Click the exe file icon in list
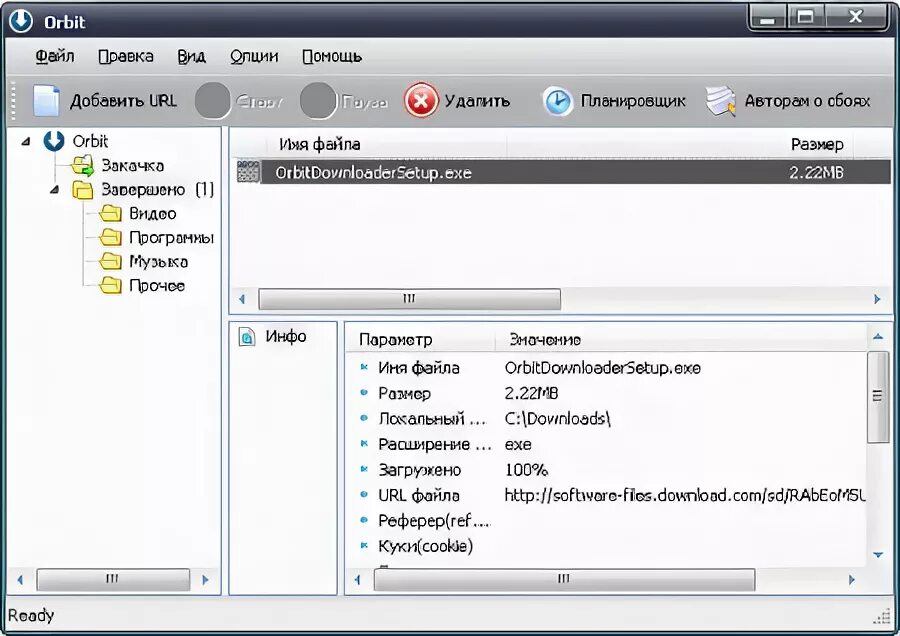The width and height of the screenshot is (900, 636). pos(249,172)
